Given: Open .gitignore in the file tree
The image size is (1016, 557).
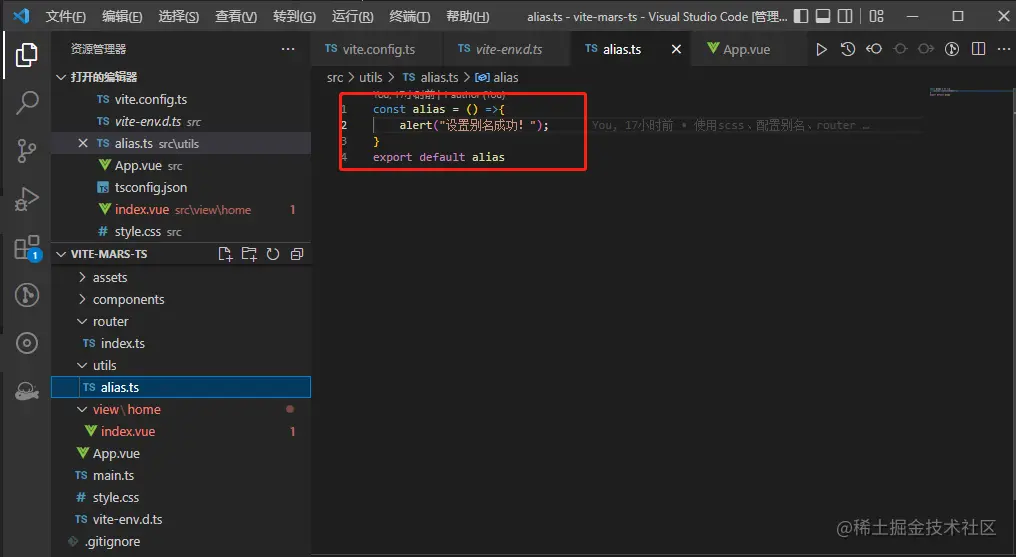Looking at the screenshot, I should [181, 541].
